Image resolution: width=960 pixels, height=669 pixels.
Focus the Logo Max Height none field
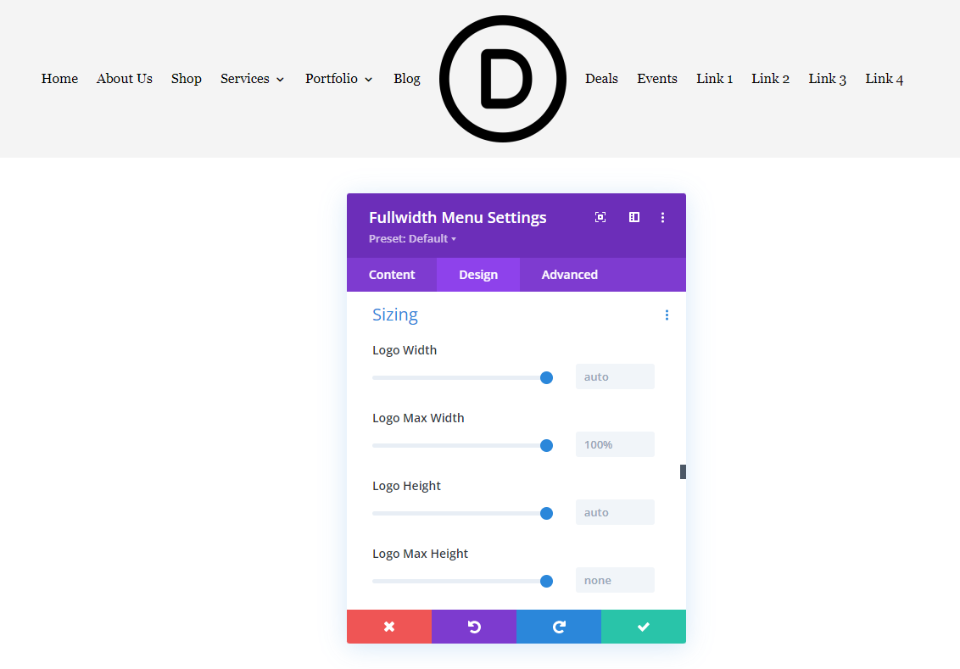click(615, 581)
